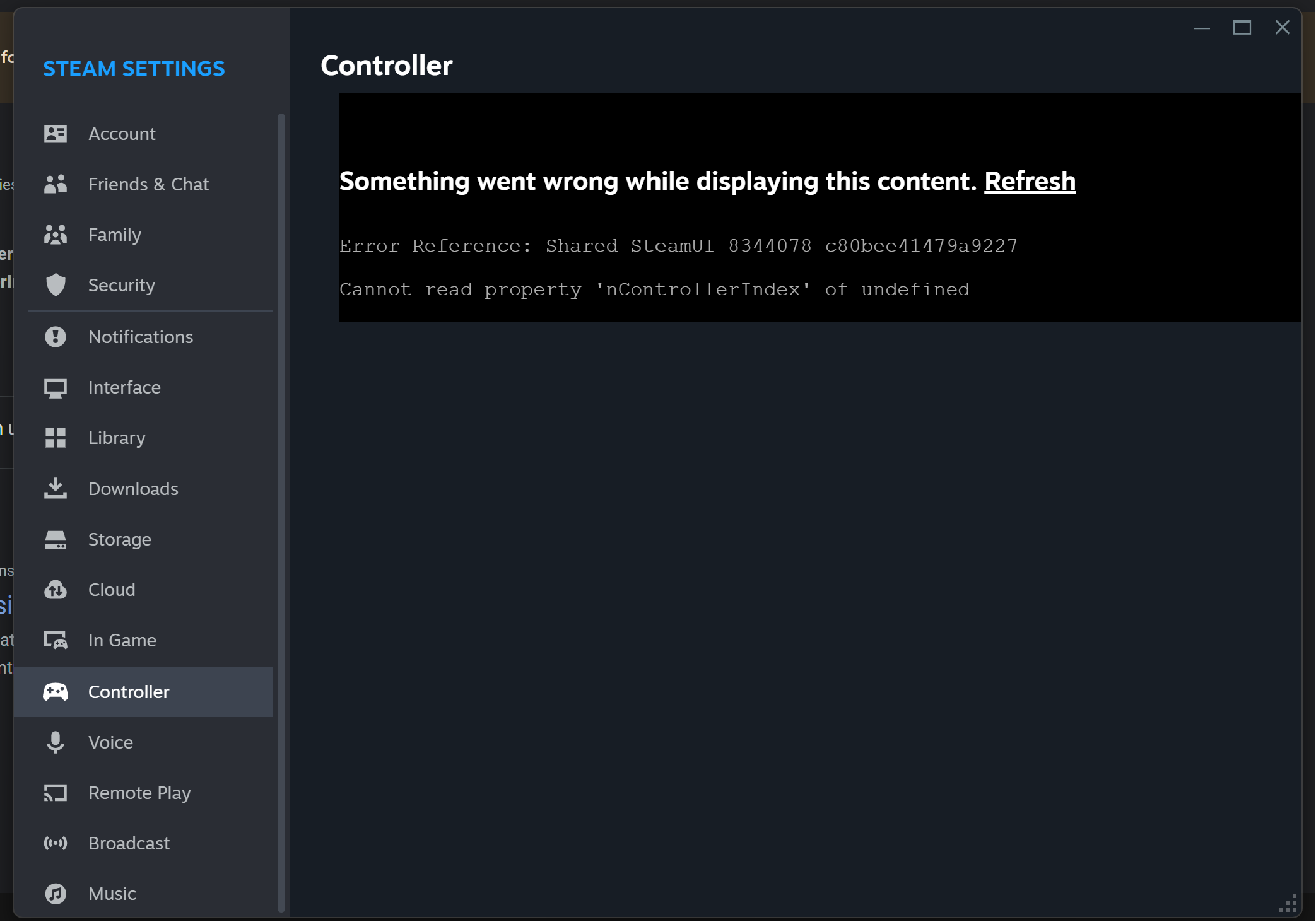Open Family settings via its icon
This screenshot has width=1316, height=922.
tap(56, 235)
